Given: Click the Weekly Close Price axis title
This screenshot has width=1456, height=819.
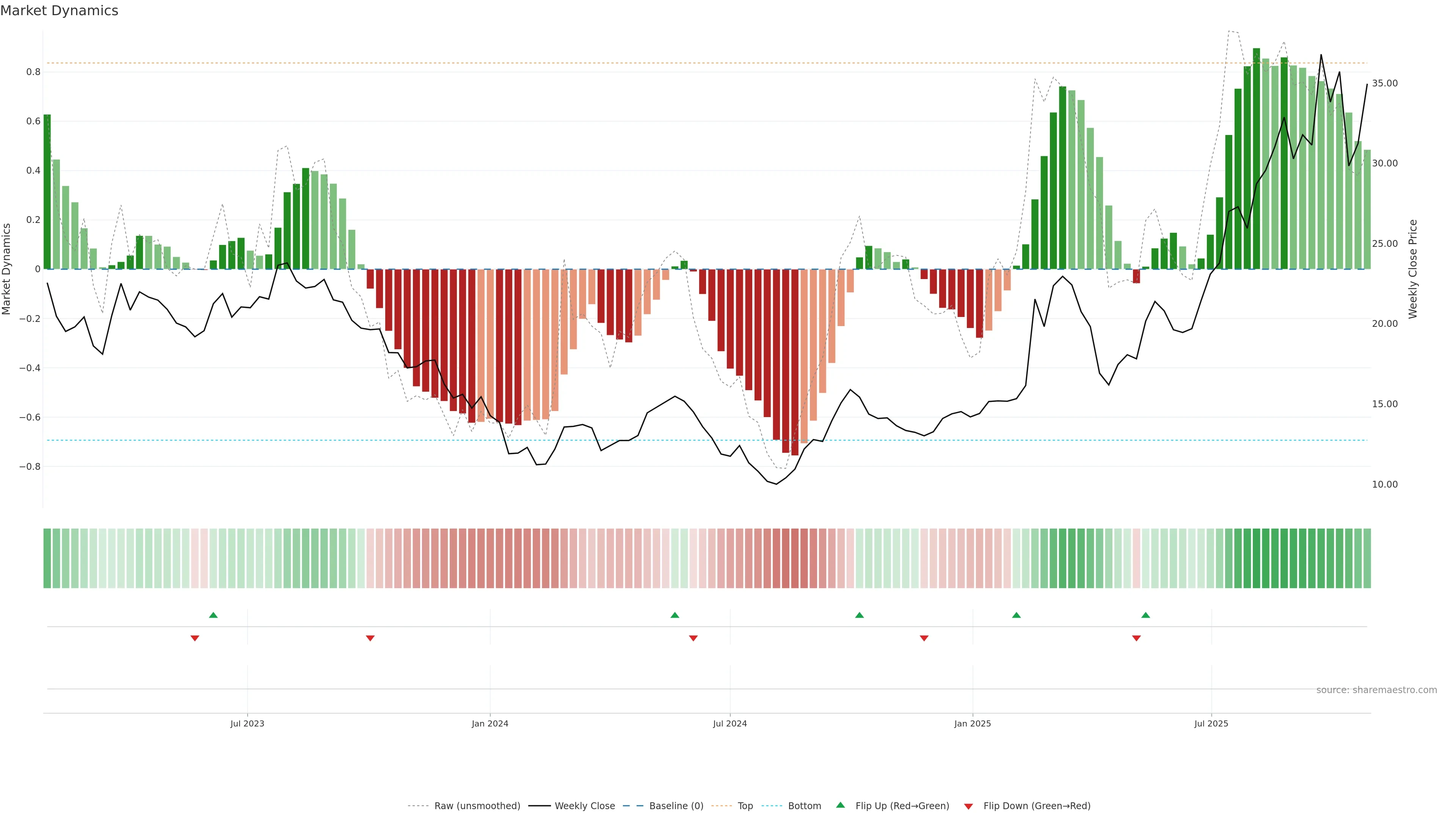Looking at the screenshot, I should point(1413,269).
